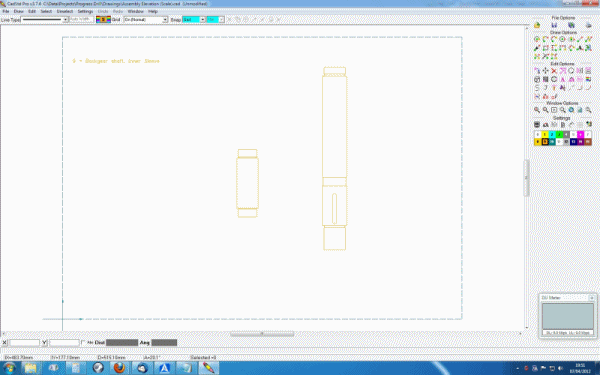Screen dimensions: 600x375
Task: Open the Edit menu
Action: coord(32,11)
